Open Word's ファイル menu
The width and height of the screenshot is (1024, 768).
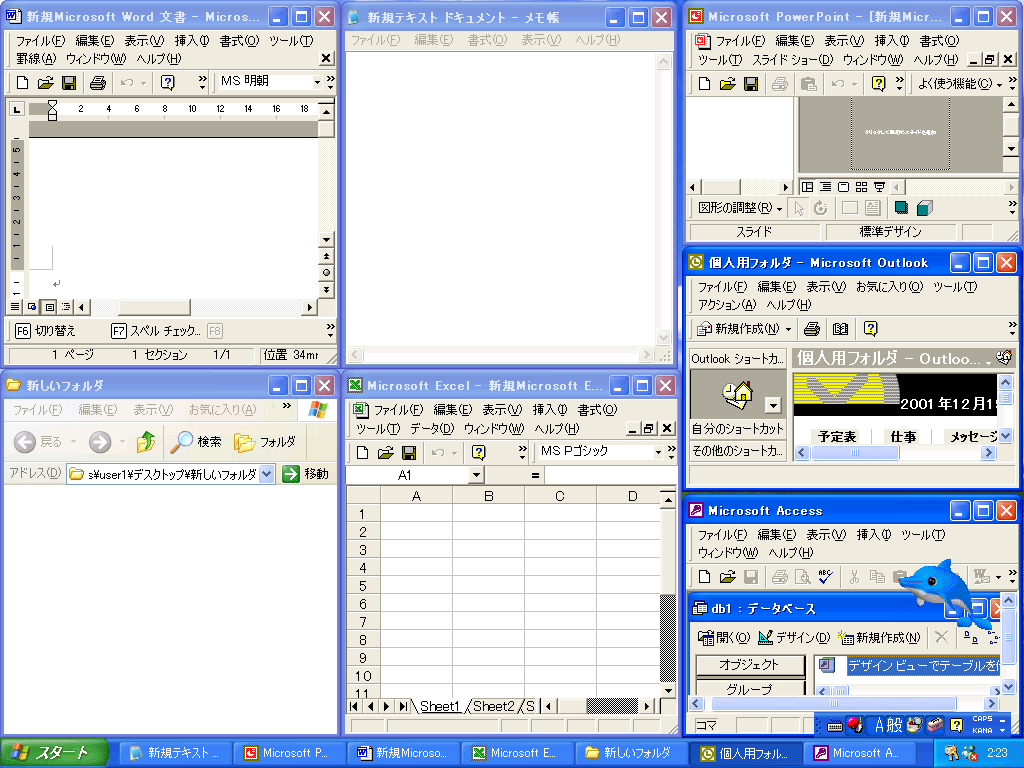[40, 41]
